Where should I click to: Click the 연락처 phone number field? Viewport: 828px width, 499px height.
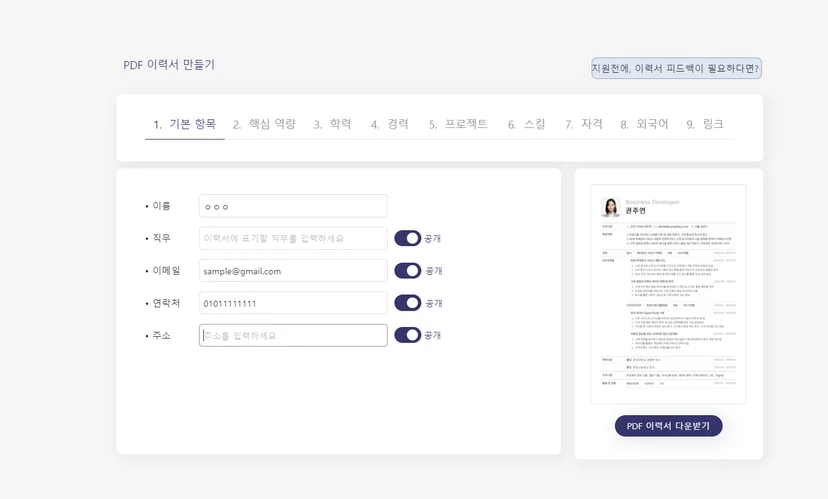pyautogui.click(x=293, y=303)
